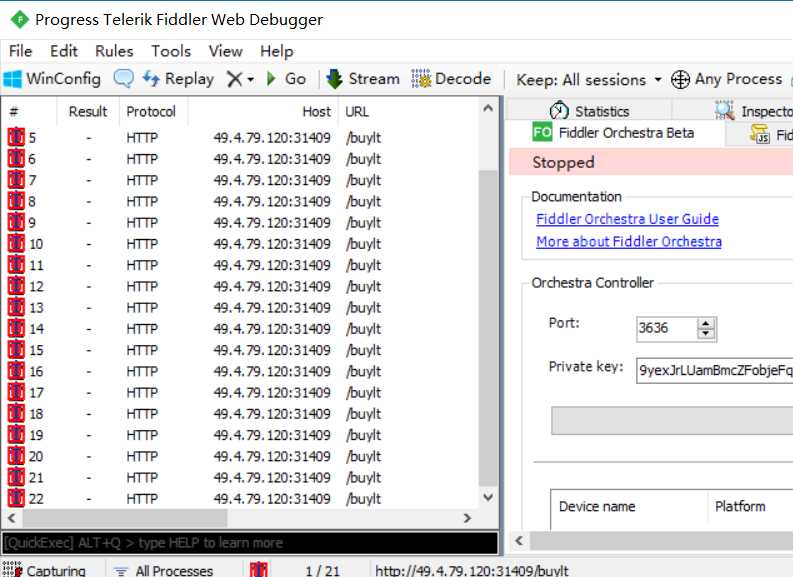Open the View menu
This screenshot has width=793, height=577.
click(226, 51)
